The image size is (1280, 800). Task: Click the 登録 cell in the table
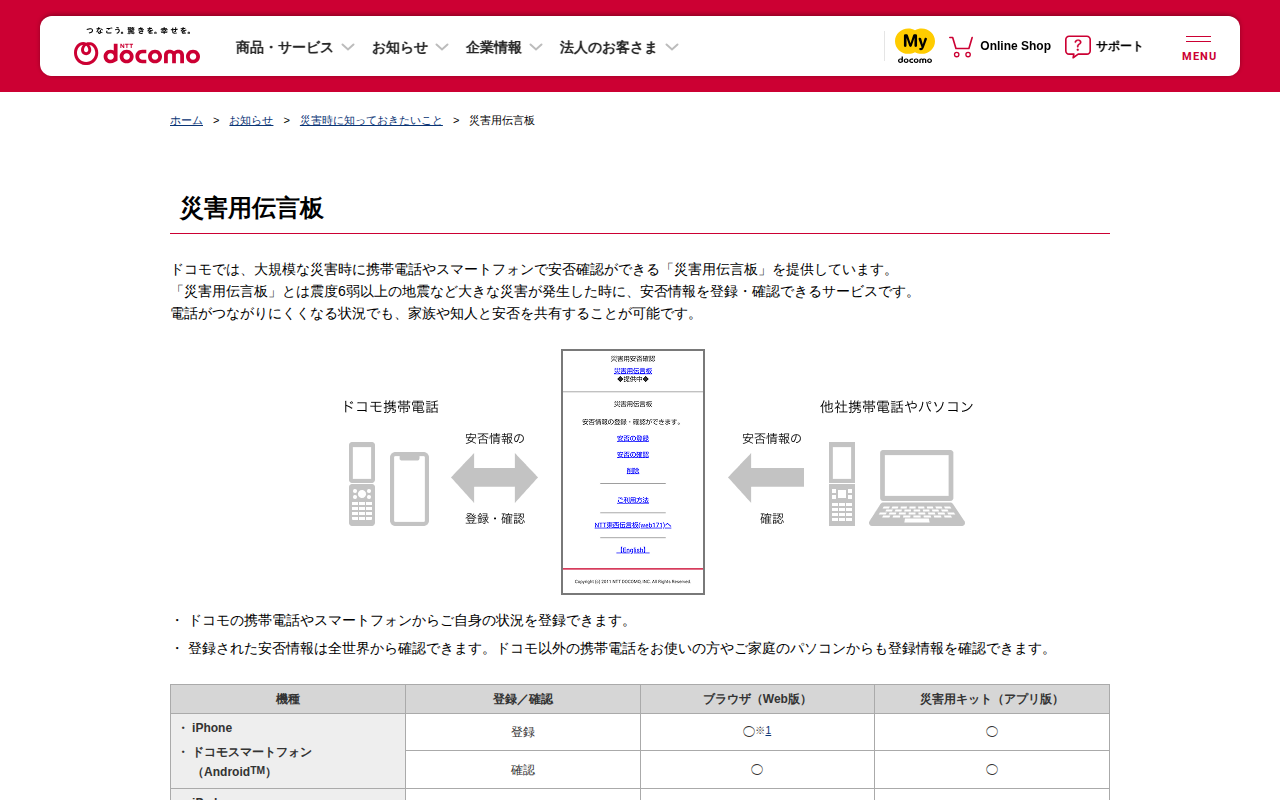pos(523,732)
